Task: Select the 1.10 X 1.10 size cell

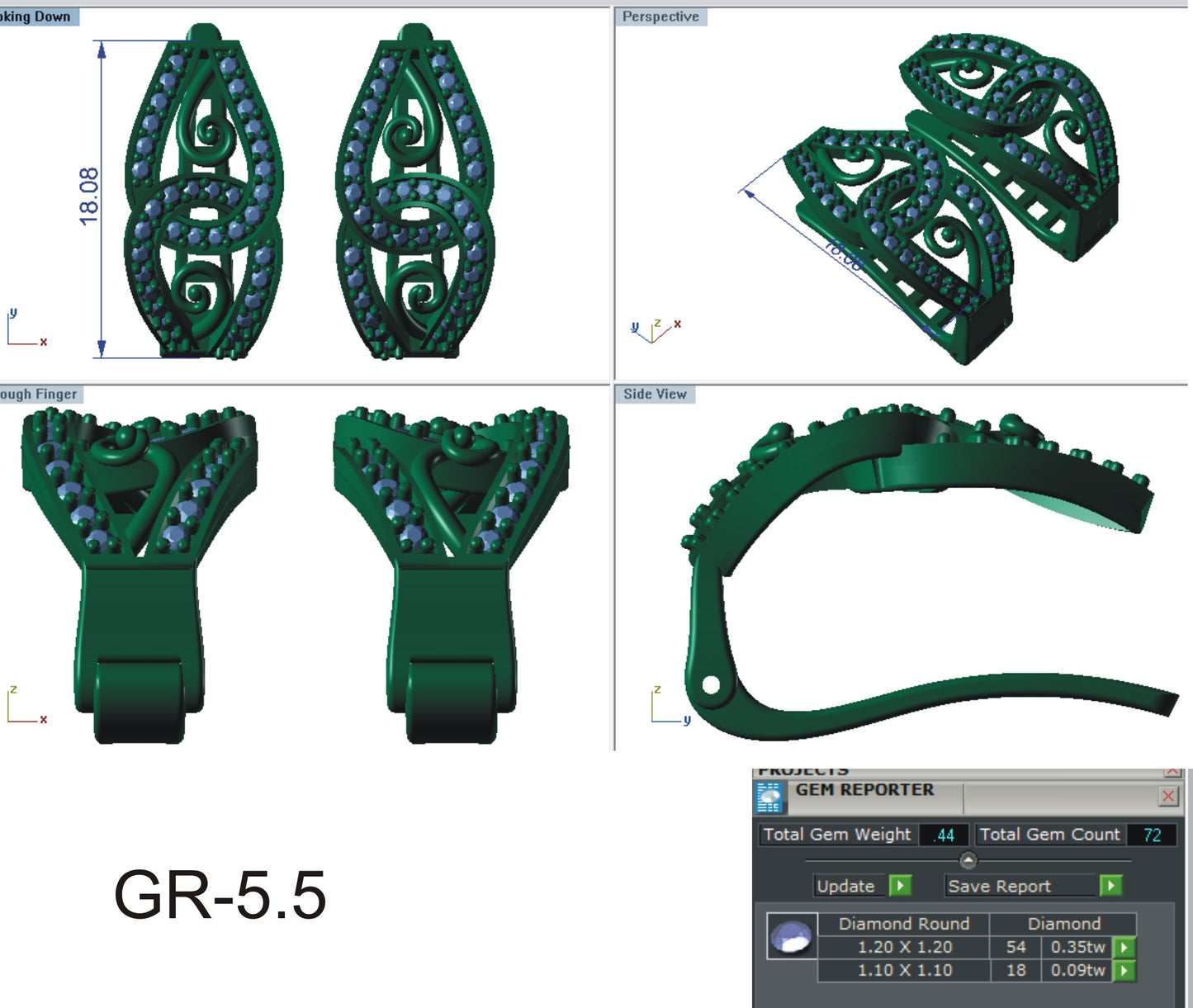Action: [x=904, y=970]
